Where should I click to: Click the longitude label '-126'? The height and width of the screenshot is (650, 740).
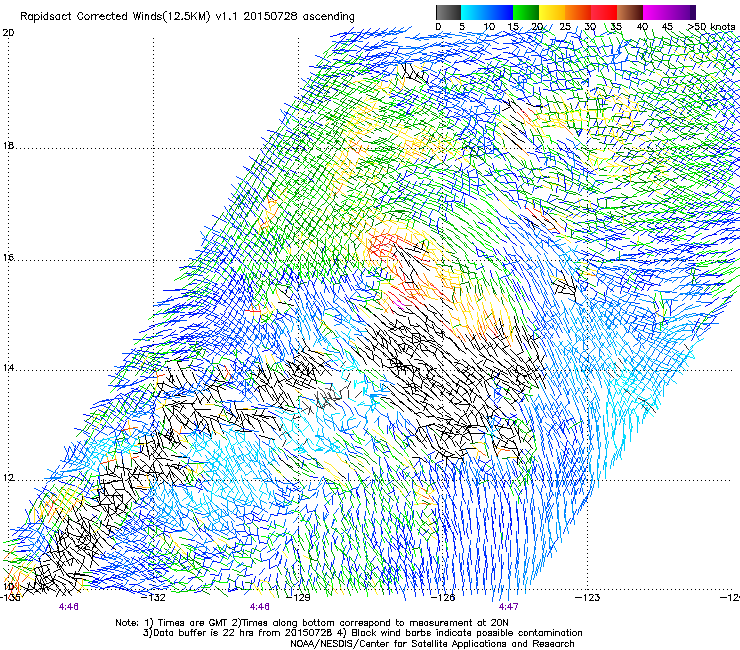pyautogui.click(x=443, y=598)
